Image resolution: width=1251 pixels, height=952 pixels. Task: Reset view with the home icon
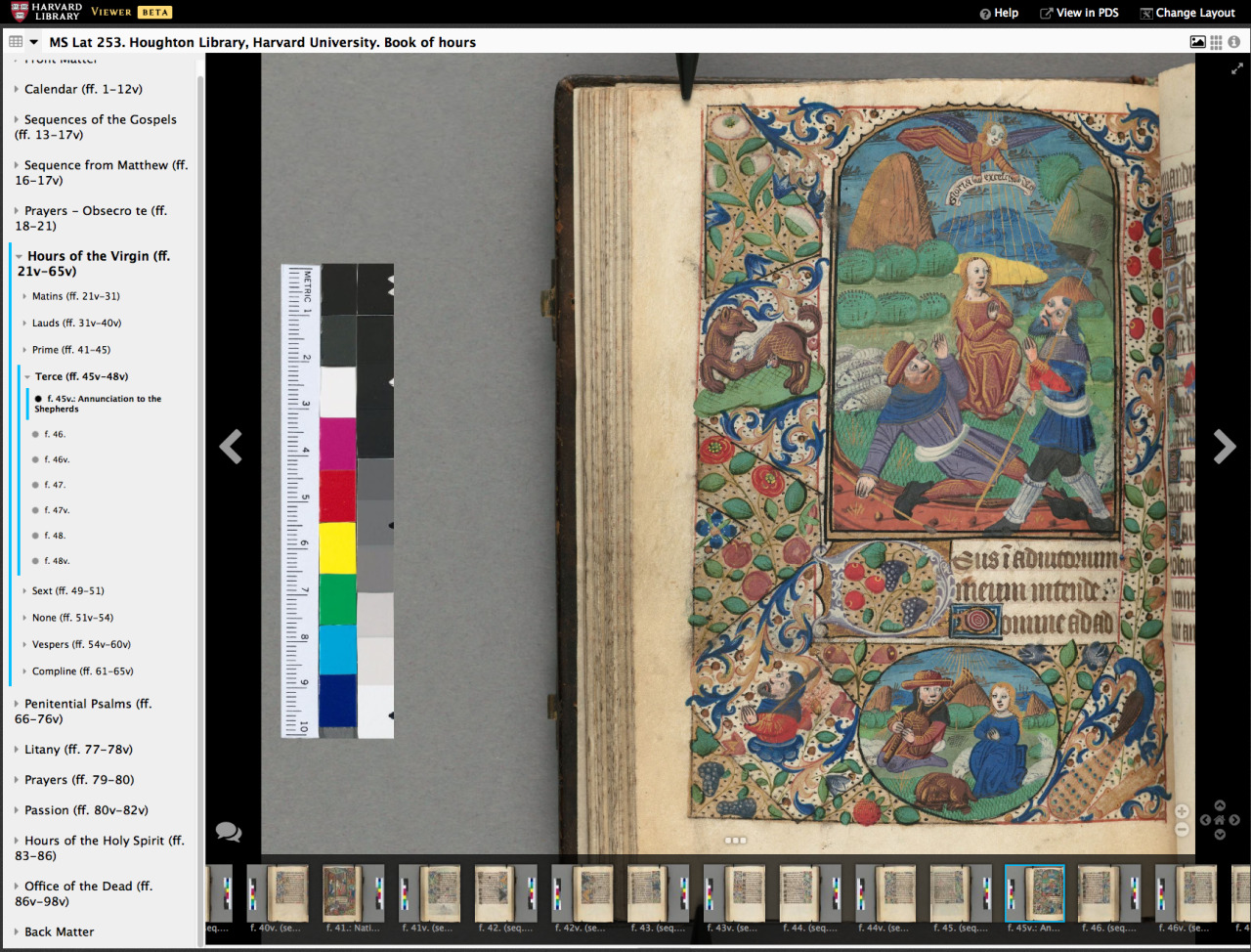pos(1220,820)
